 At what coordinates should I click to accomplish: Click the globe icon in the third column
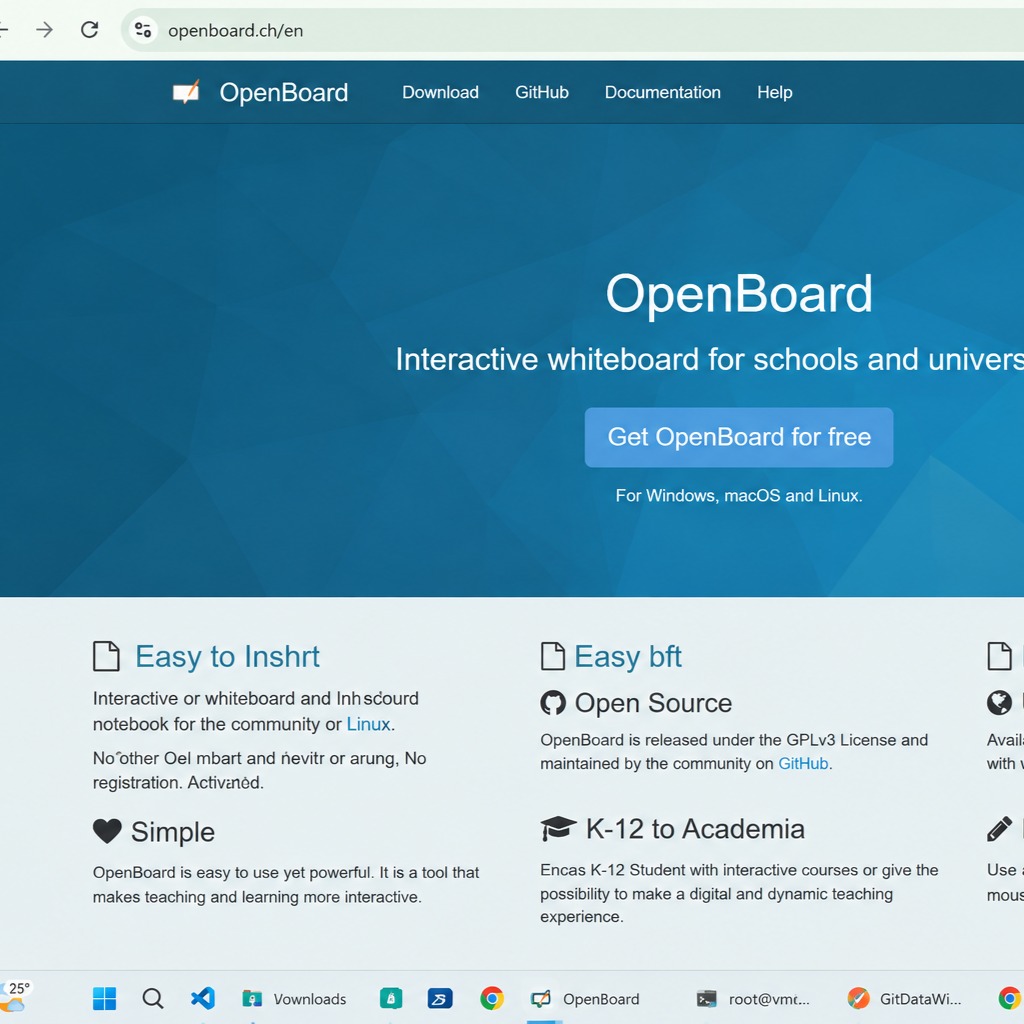999,703
